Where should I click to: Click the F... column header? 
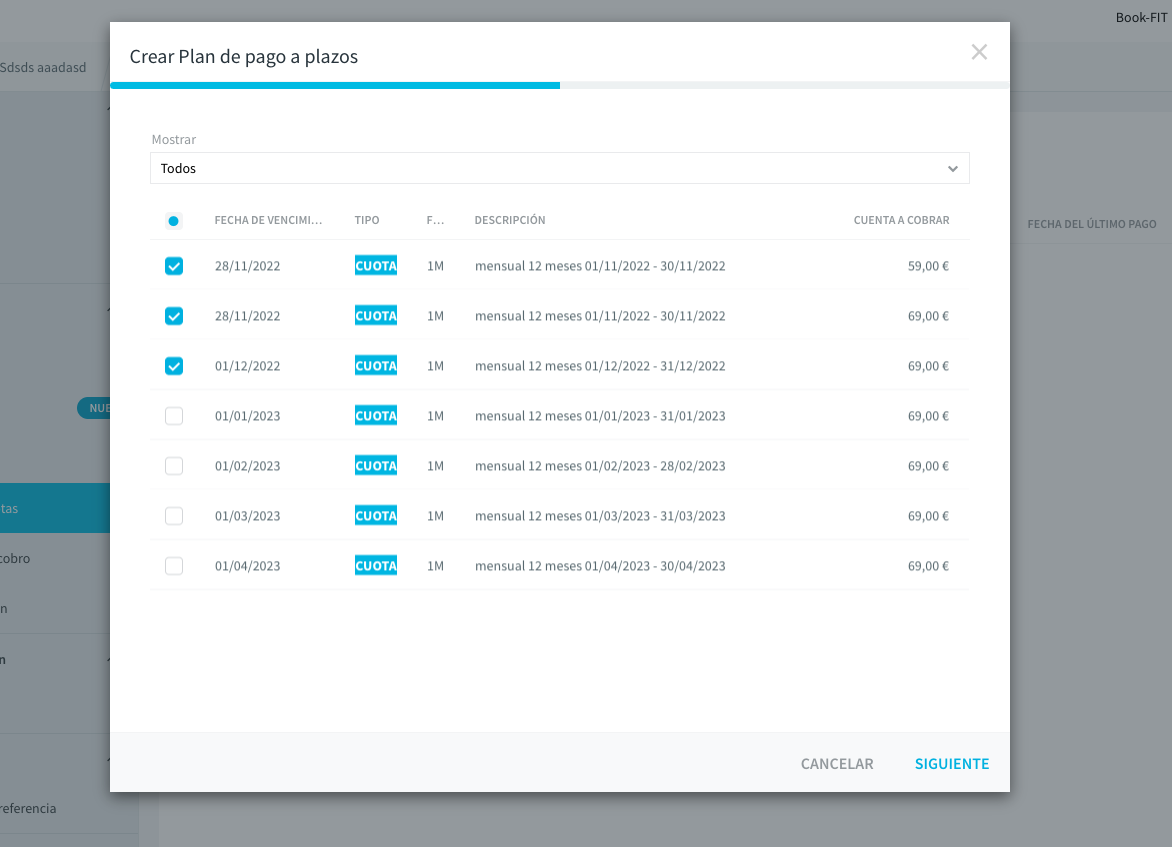(x=435, y=220)
